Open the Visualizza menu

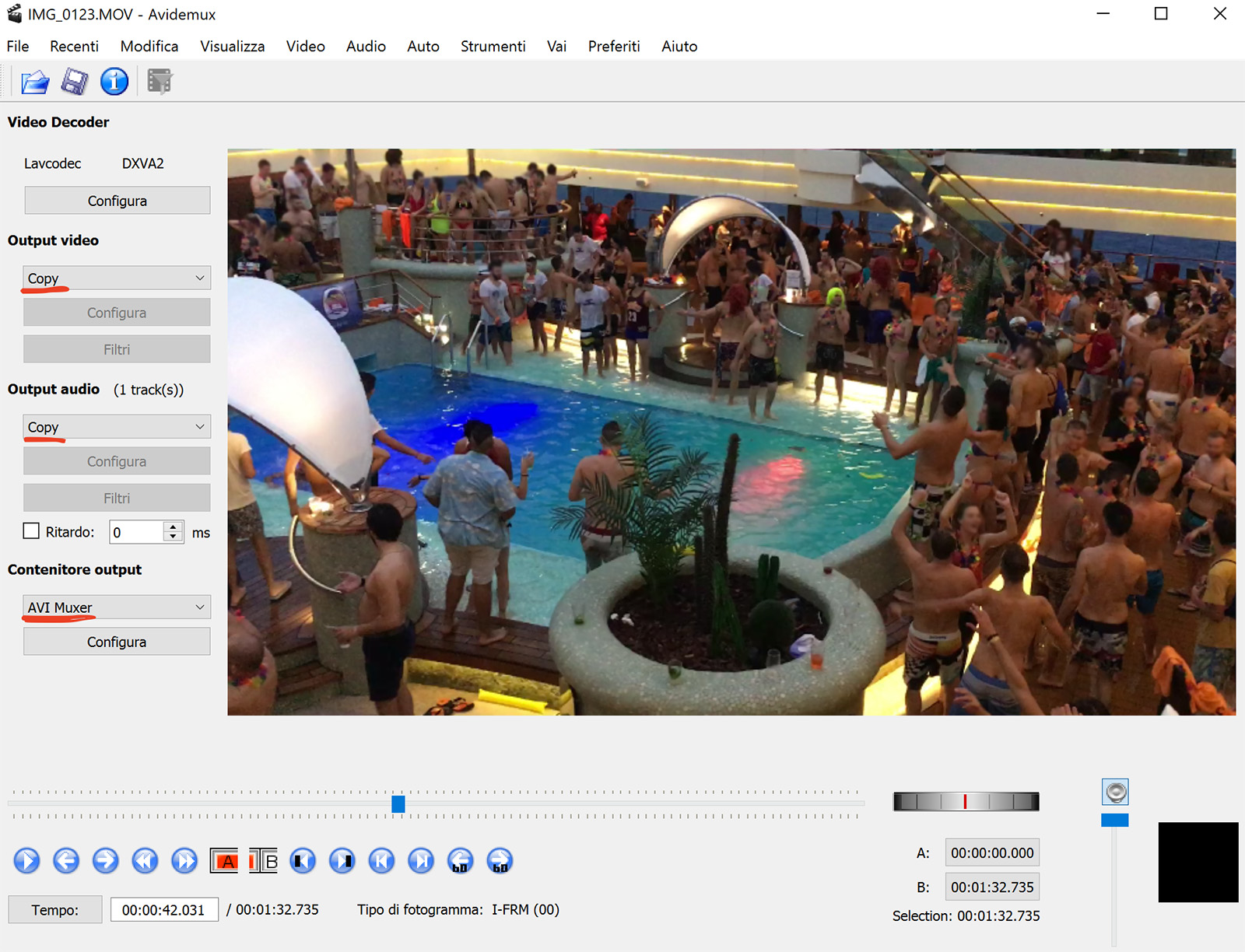point(232,46)
